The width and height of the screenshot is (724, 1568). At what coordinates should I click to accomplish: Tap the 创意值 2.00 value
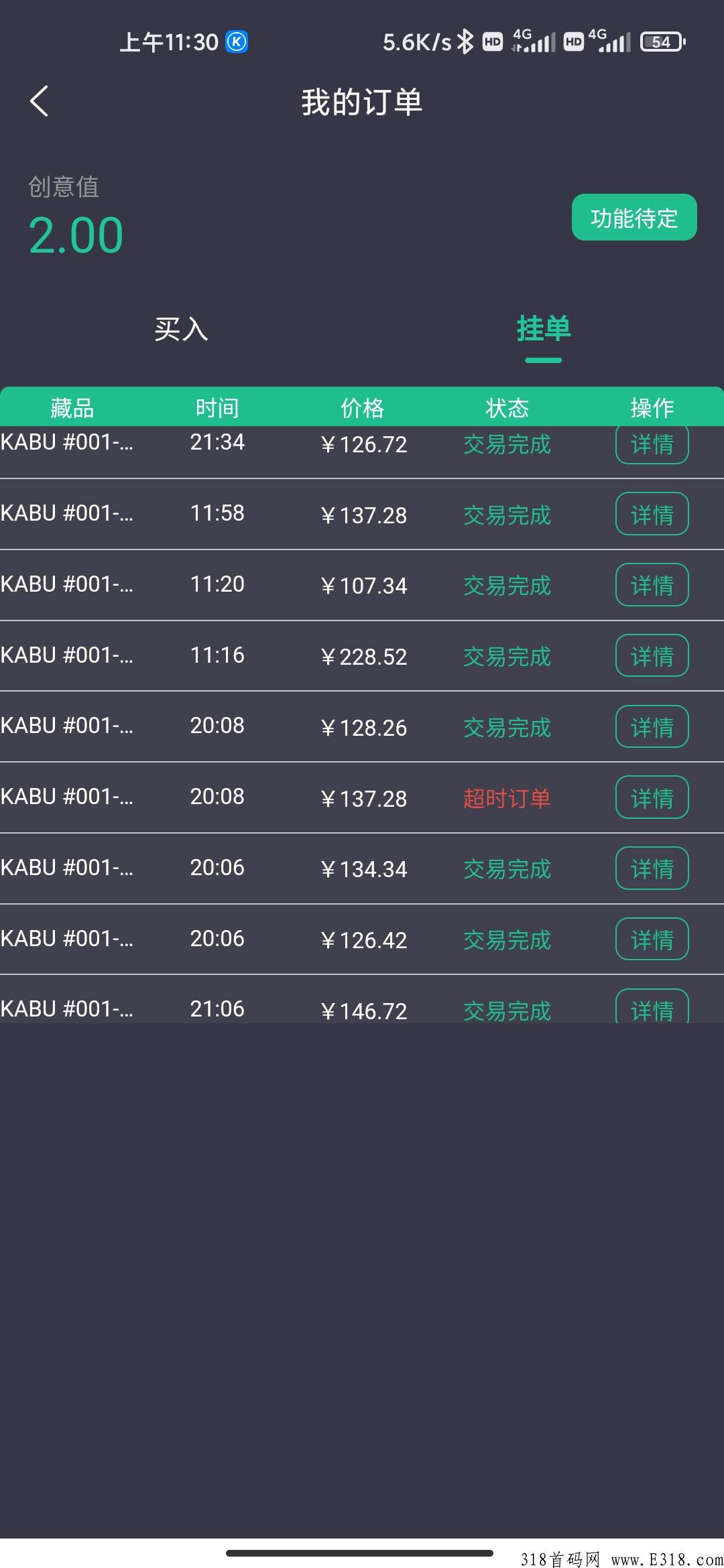pos(76,235)
